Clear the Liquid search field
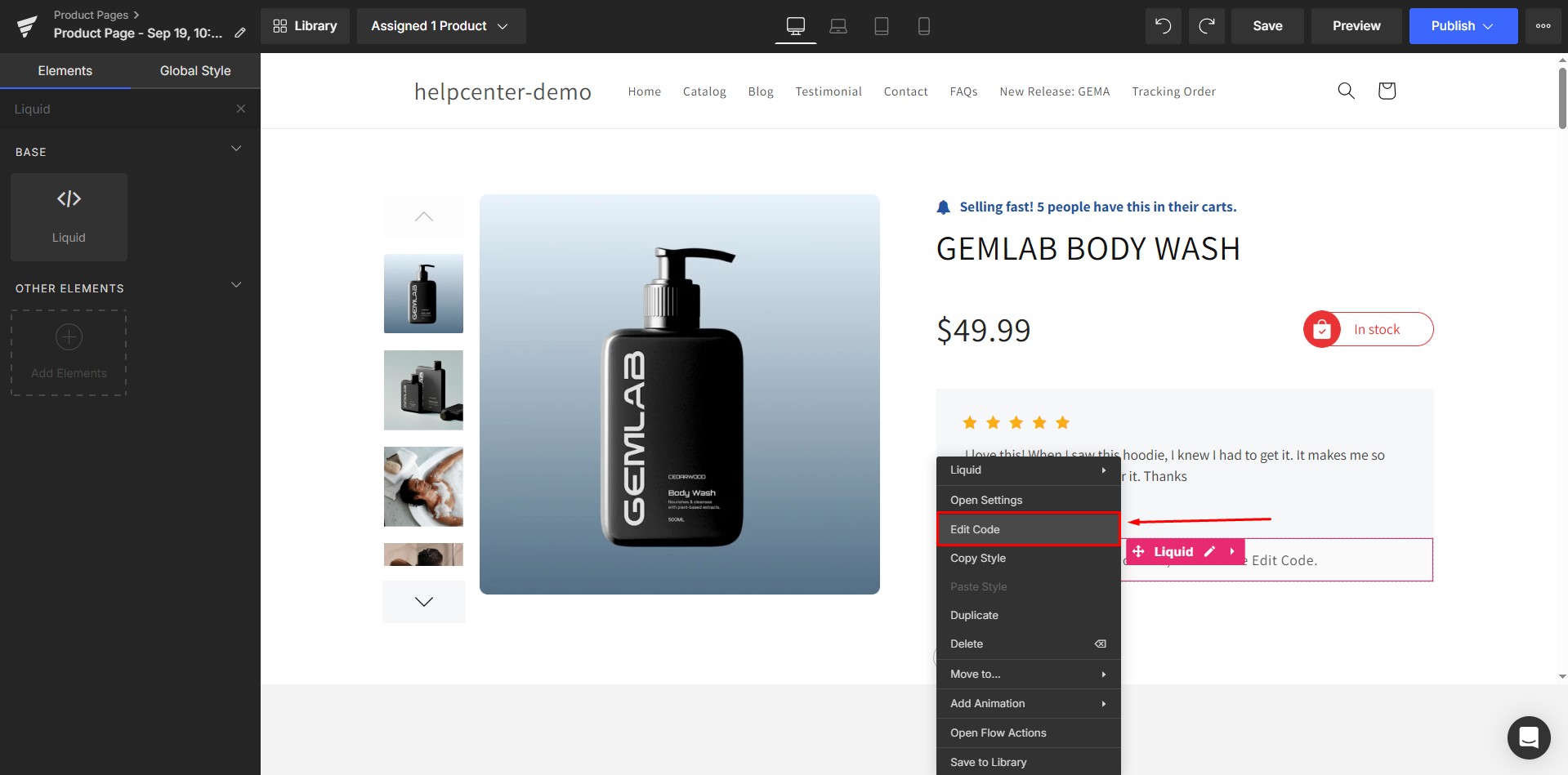This screenshot has width=1568, height=775. coord(240,109)
